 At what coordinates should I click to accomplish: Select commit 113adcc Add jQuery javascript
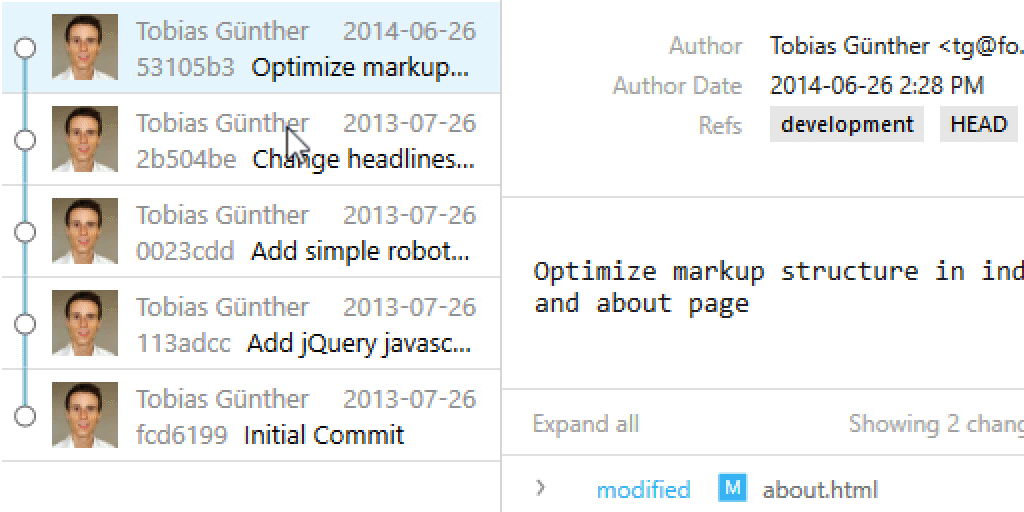[x=305, y=325]
